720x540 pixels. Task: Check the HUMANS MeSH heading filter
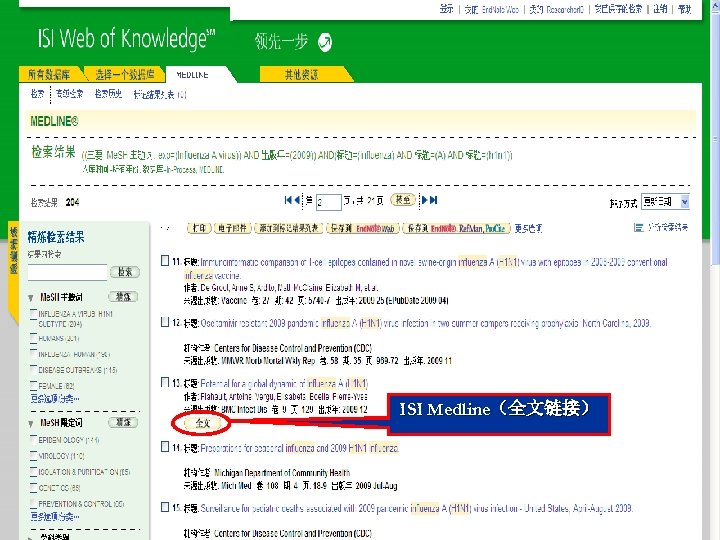pyautogui.click(x=34, y=338)
